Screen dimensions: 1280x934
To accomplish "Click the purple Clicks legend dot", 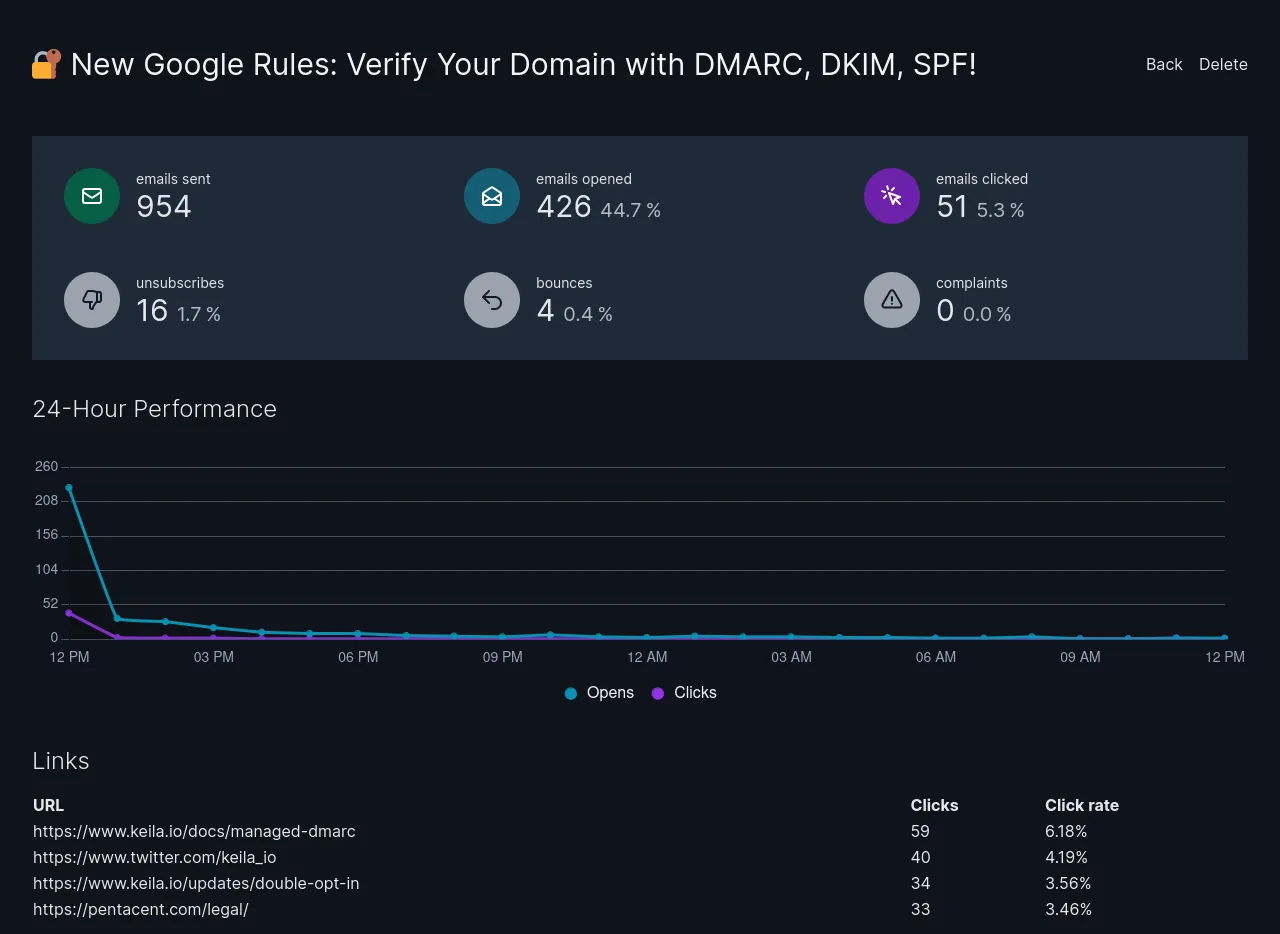I will (x=656, y=692).
